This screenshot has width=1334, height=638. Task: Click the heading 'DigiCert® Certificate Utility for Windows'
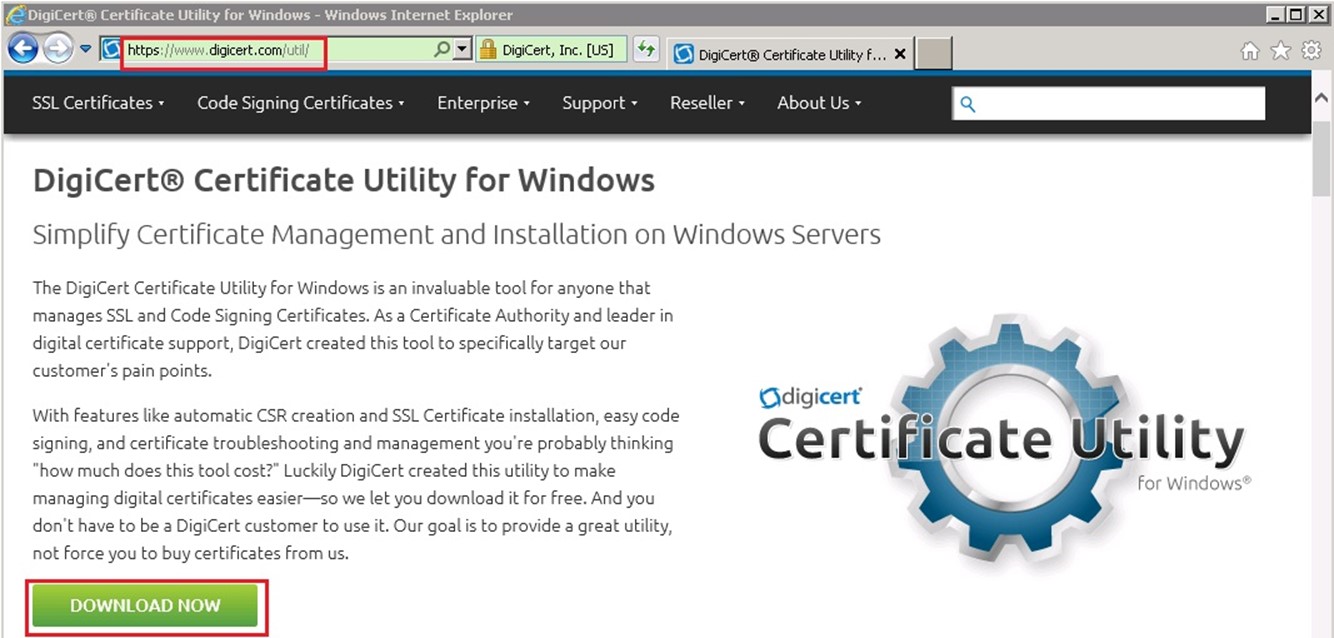tap(344, 181)
